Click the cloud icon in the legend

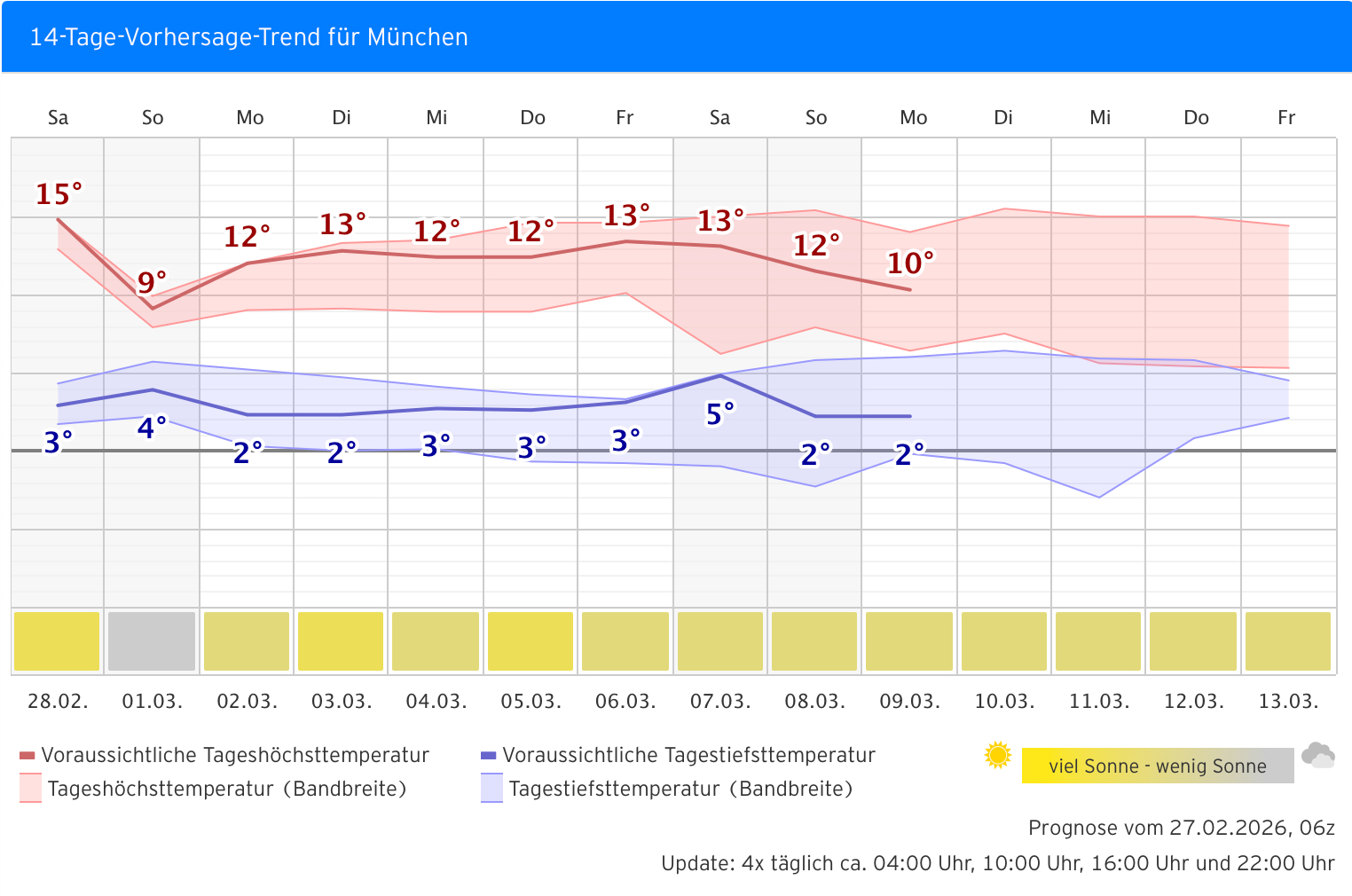pos(1318,756)
